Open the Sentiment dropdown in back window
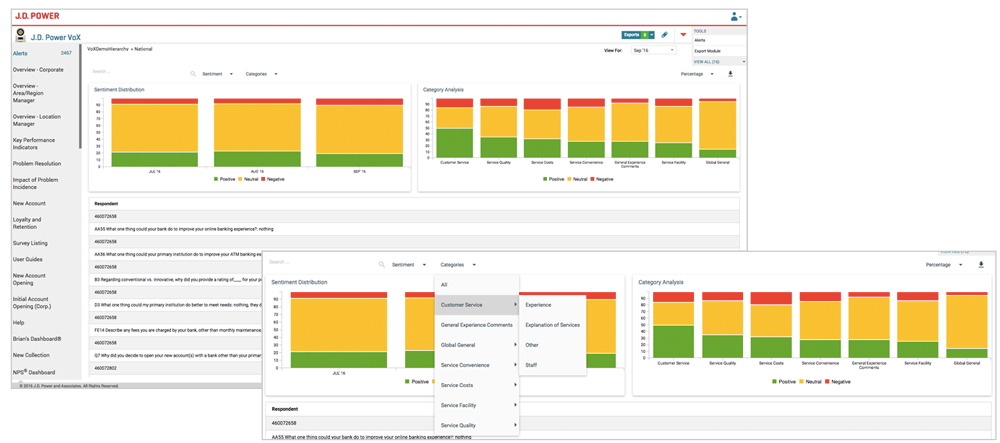 217,74
